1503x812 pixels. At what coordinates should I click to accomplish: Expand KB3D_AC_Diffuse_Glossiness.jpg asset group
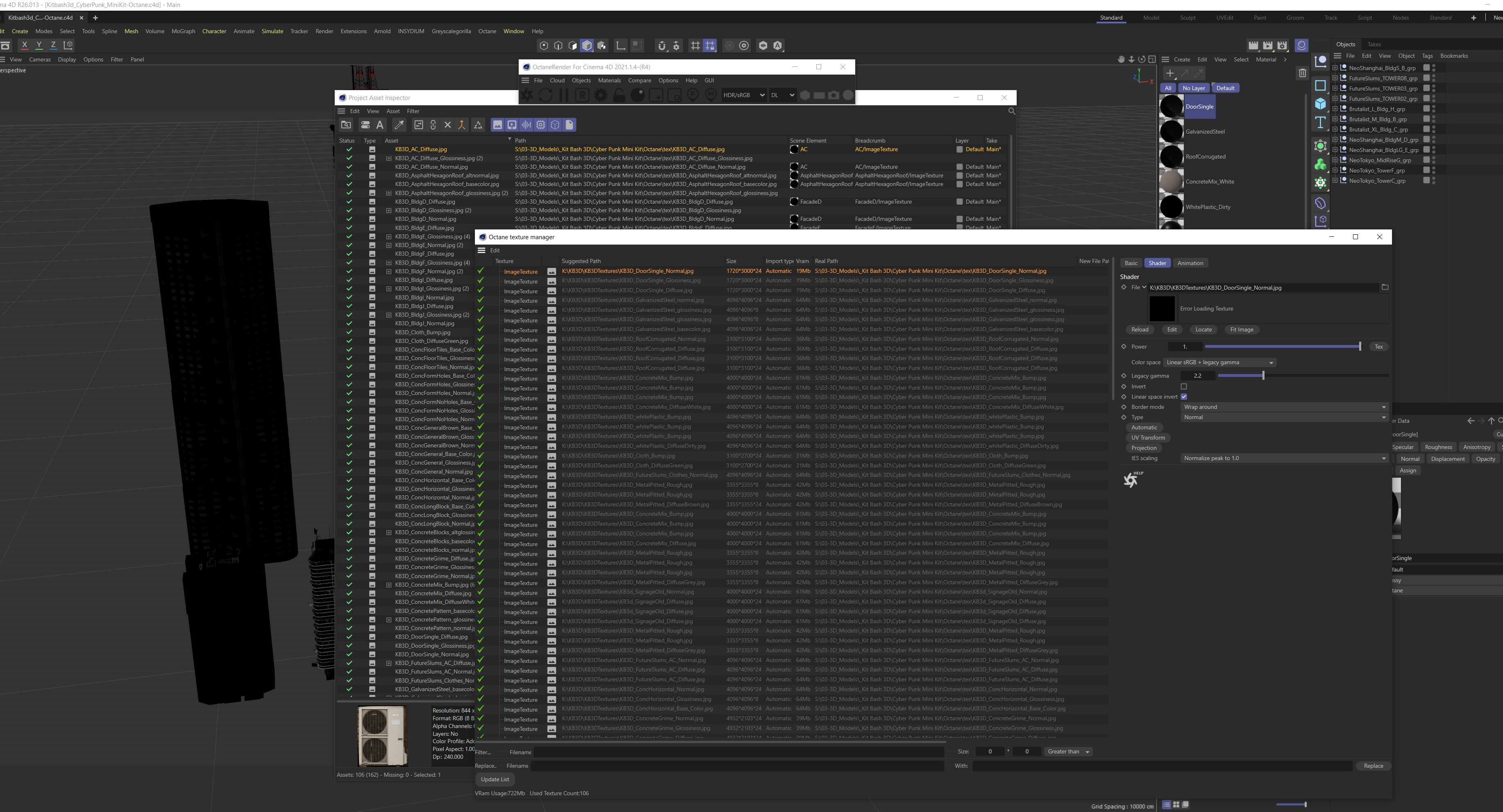[x=388, y=158]
